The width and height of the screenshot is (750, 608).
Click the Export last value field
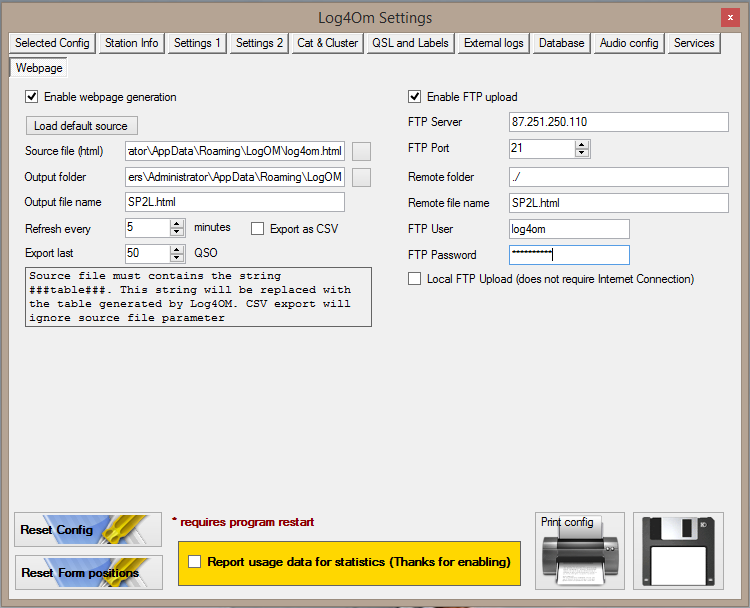[x=148, y=254]
